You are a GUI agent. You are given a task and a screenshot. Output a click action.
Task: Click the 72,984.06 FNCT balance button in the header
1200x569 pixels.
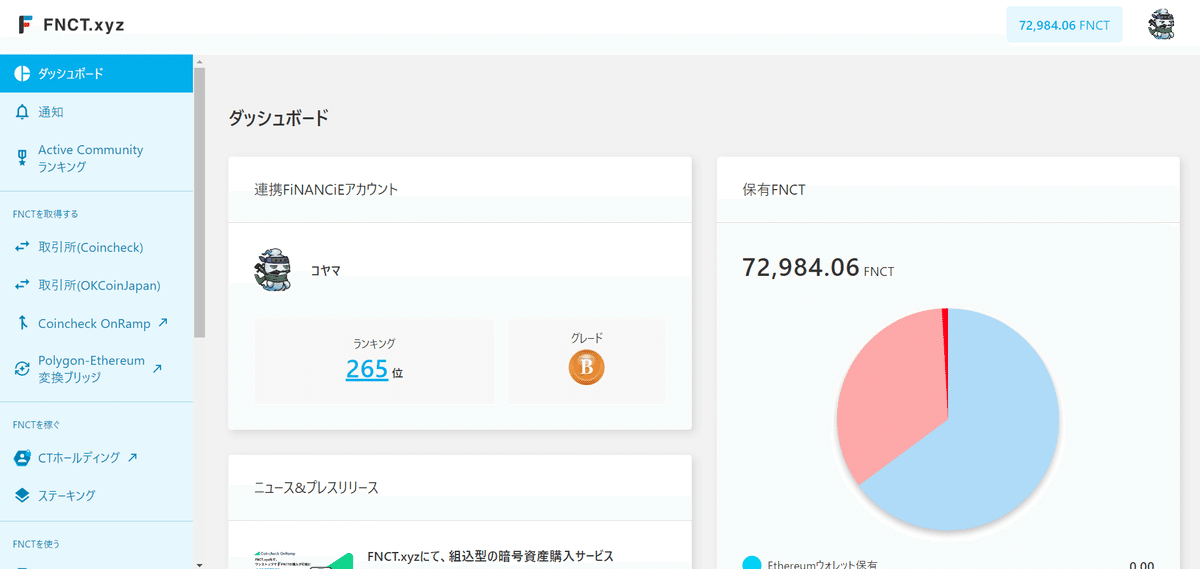[x=1064, y=25]
